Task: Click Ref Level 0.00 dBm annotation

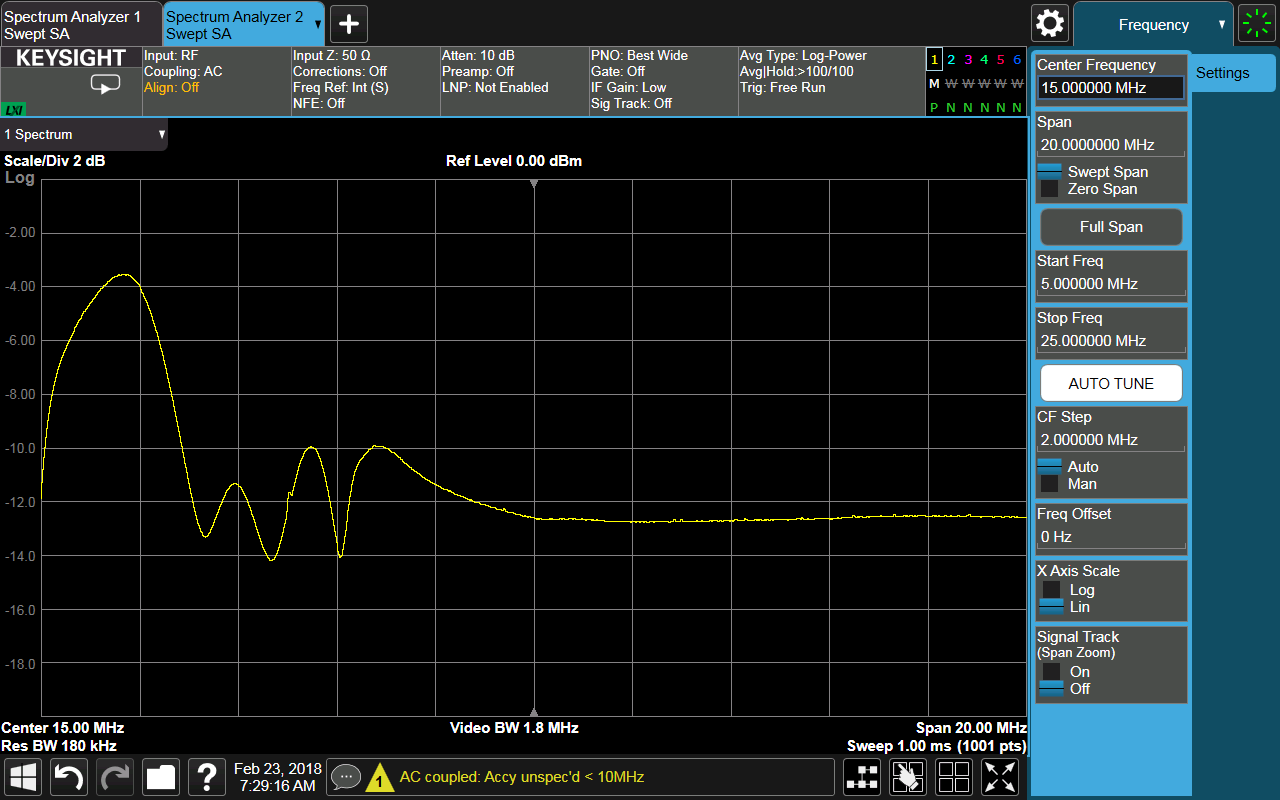Action: [514, 161]
